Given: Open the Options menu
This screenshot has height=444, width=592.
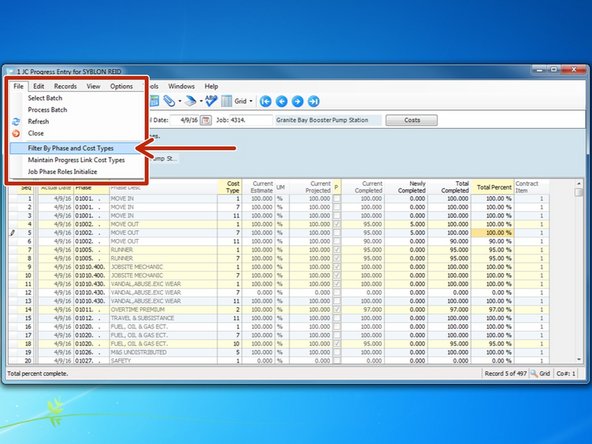Looking at the screenshot, I should pos(121,86).
